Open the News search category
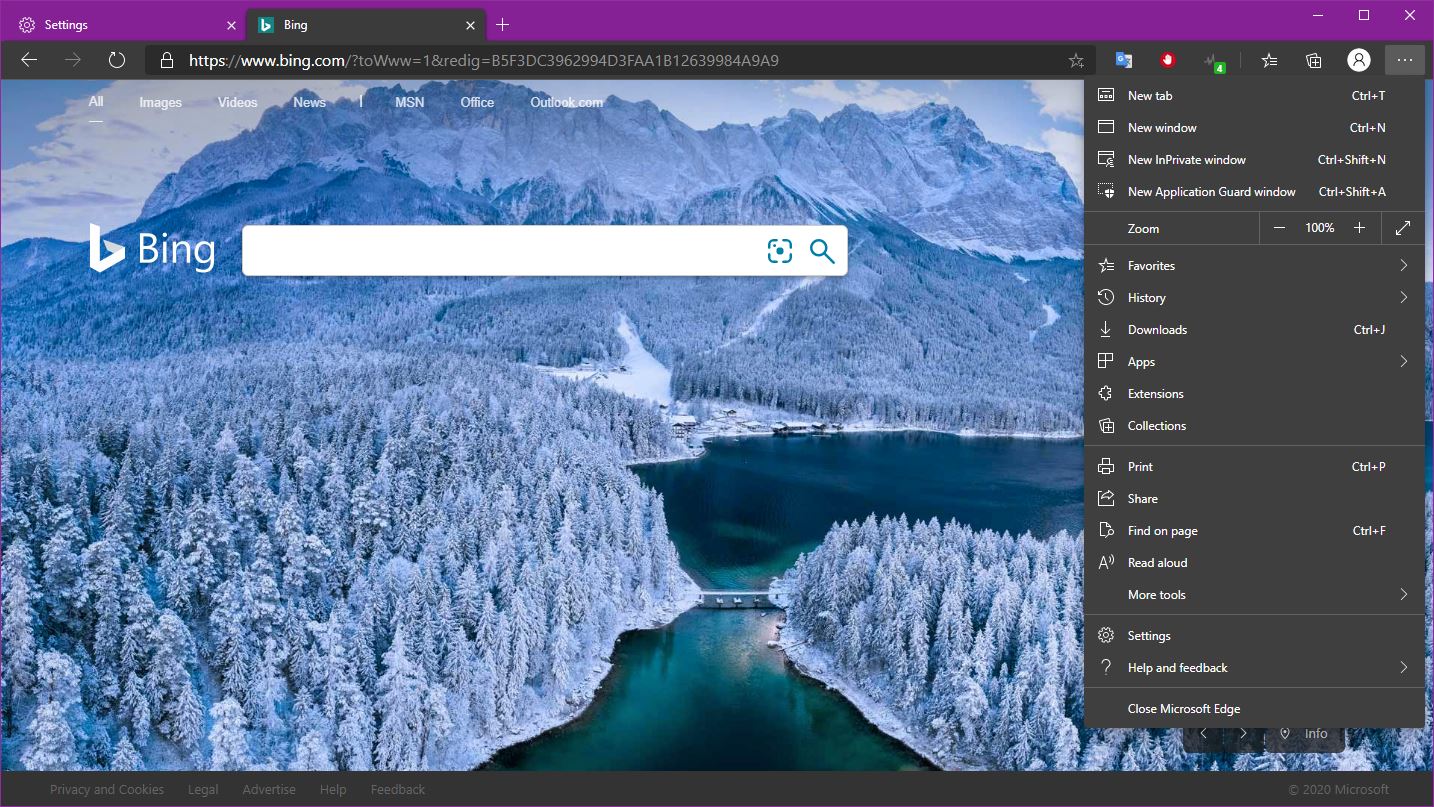Viewport: 1434px width, 807px height. pos(309,102)
